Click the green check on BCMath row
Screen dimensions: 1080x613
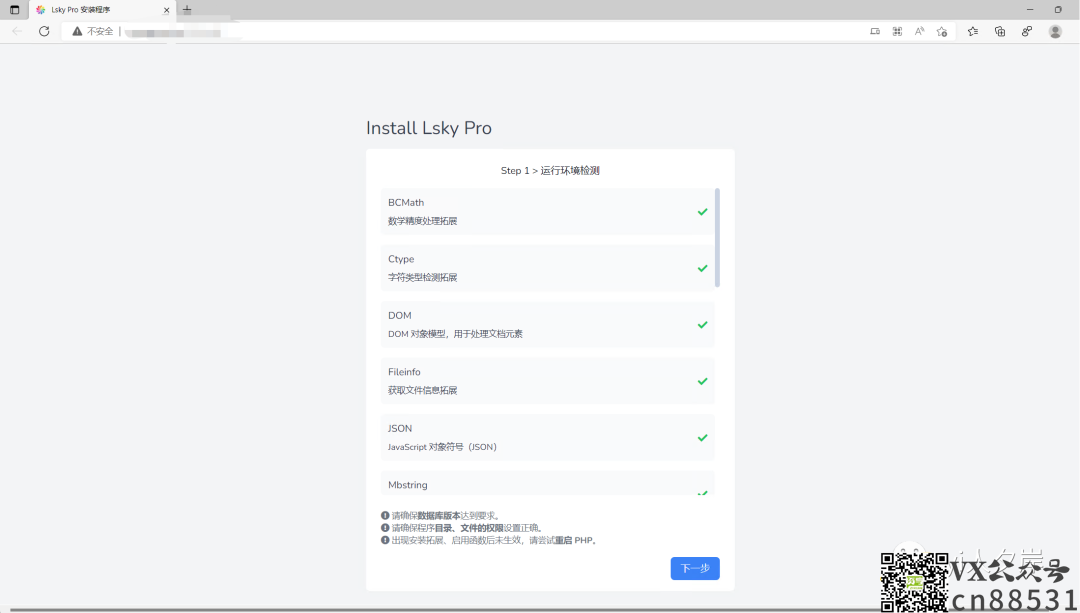point(703,212)
